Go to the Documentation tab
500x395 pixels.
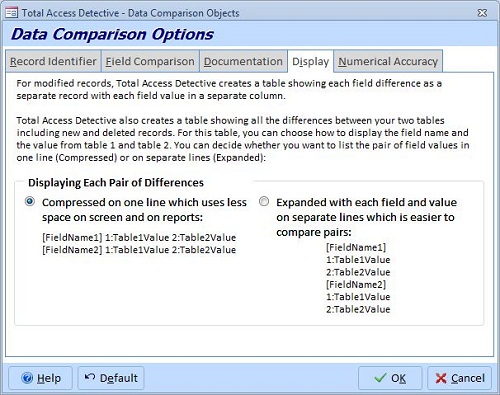[243, 61]
